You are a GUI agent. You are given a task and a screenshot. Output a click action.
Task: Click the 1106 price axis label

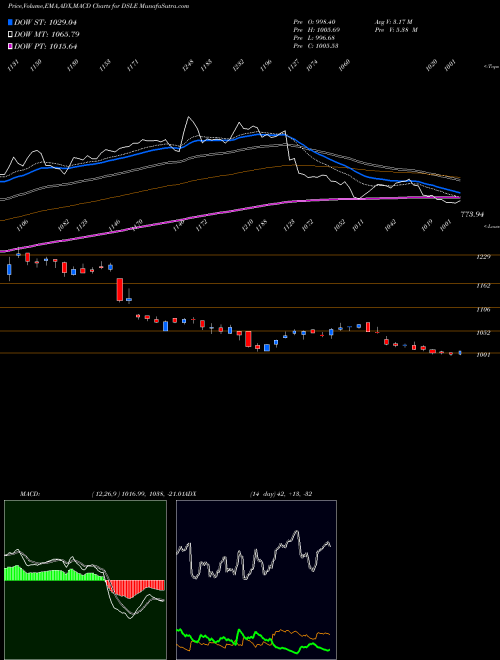[484, 310]
